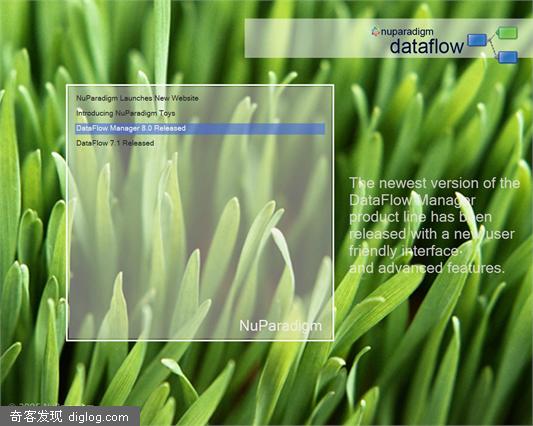
Task: Select the green dataflow node icon
Action: tap(507, 33)
